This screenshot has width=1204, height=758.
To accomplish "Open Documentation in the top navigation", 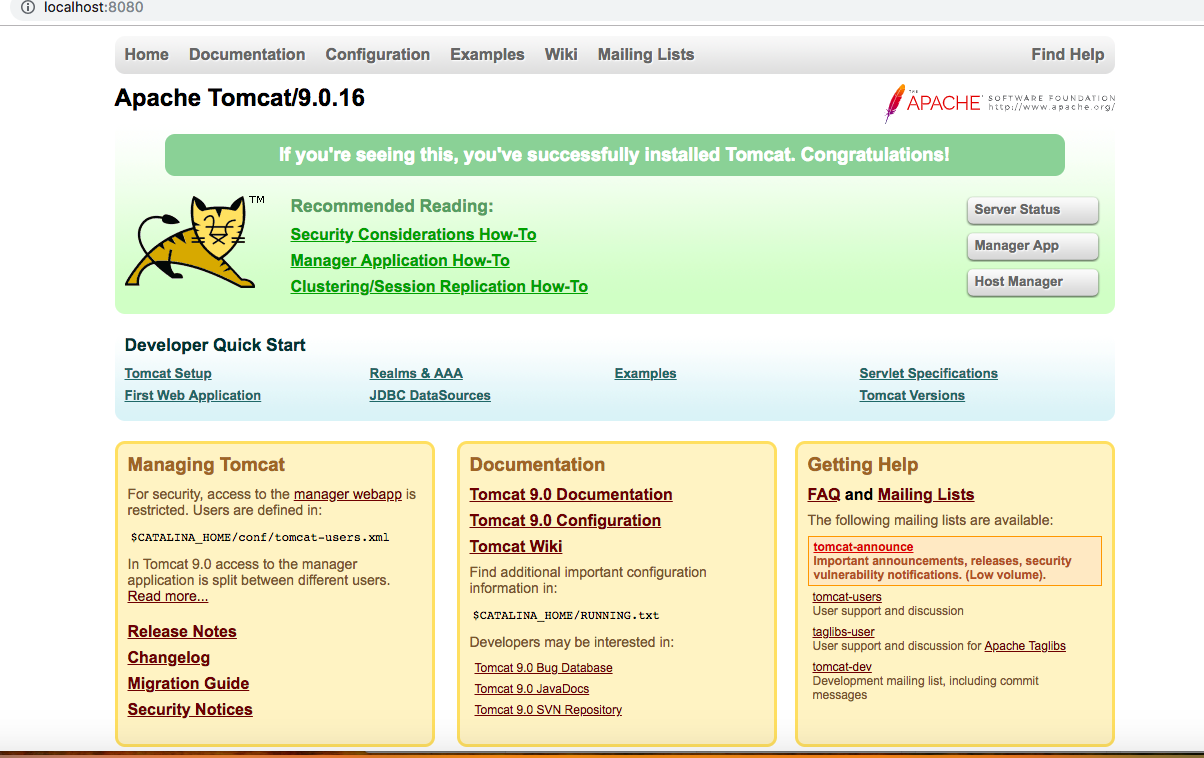I will (247, 55).
